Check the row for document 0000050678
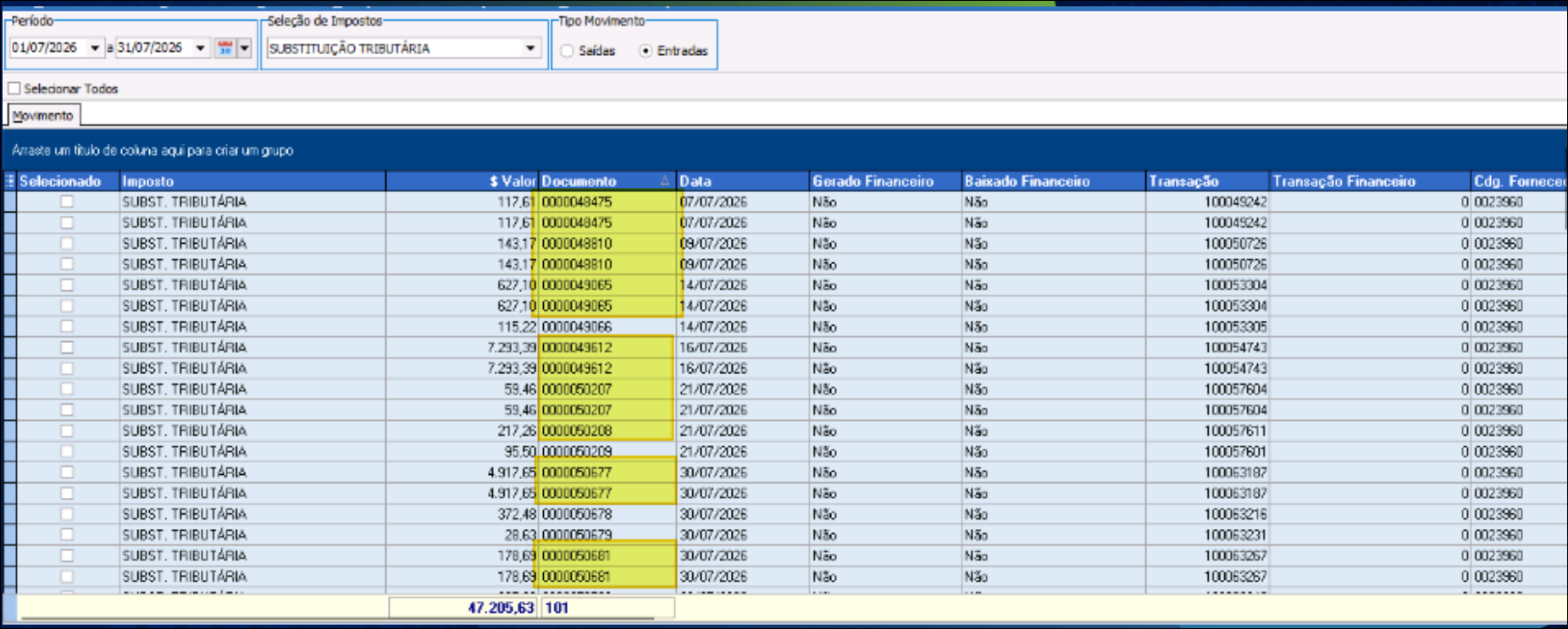The image size is (1568, 629). 67,514
